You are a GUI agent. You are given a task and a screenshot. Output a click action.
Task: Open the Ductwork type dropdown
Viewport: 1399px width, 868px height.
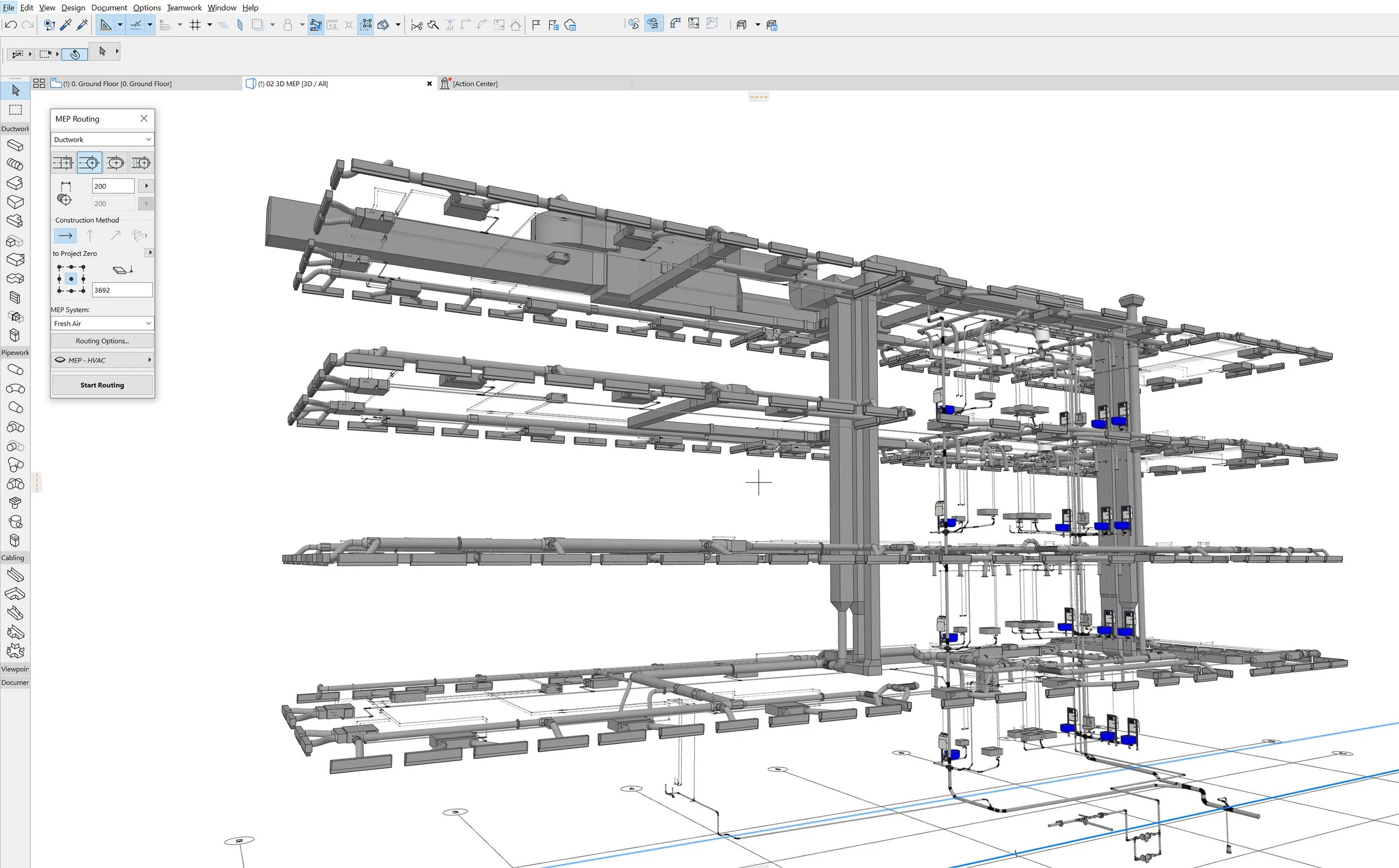(x=102, y=139)
